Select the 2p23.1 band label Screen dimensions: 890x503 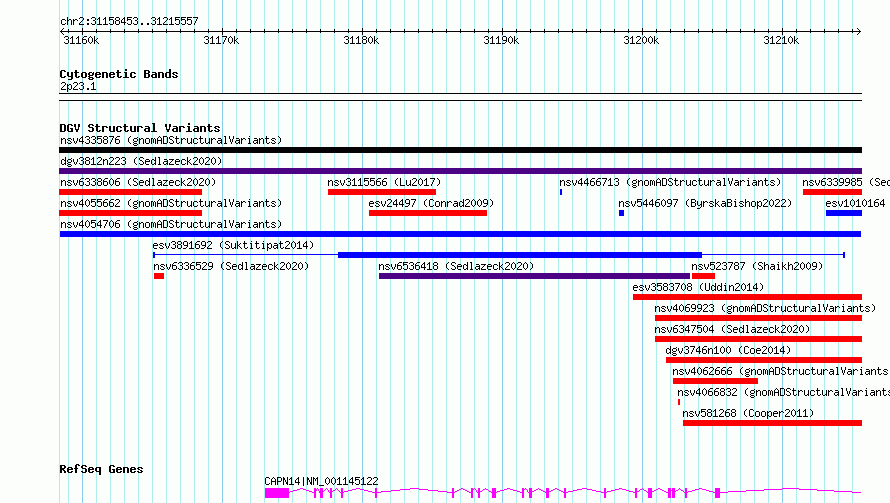78,86
